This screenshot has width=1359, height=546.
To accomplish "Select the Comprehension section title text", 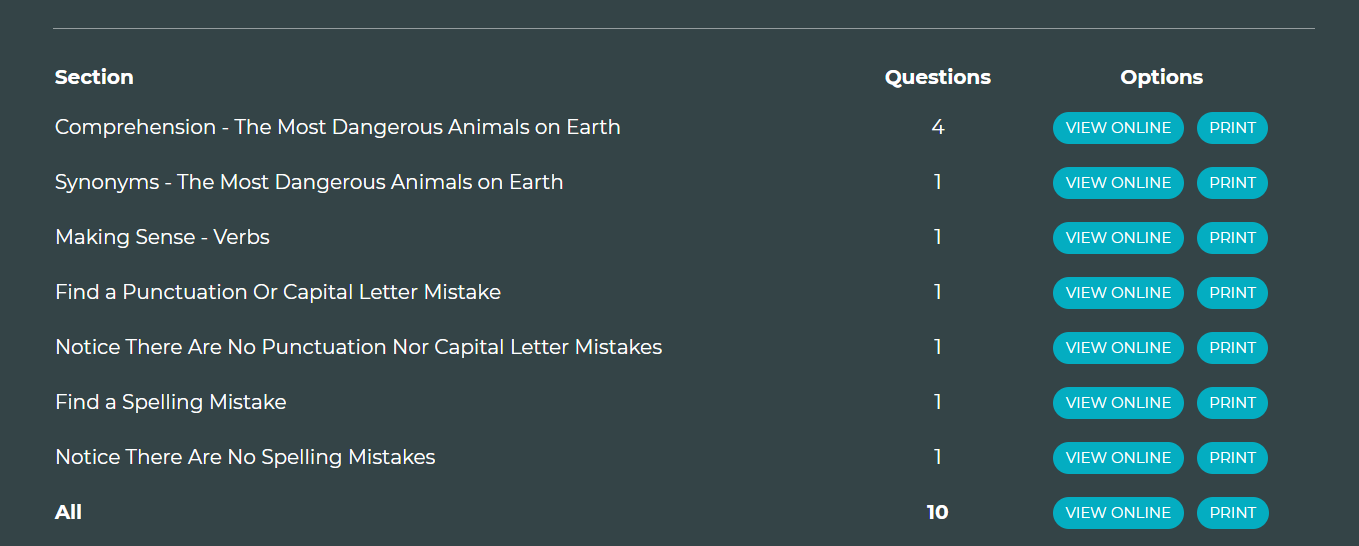I will 338,128.
